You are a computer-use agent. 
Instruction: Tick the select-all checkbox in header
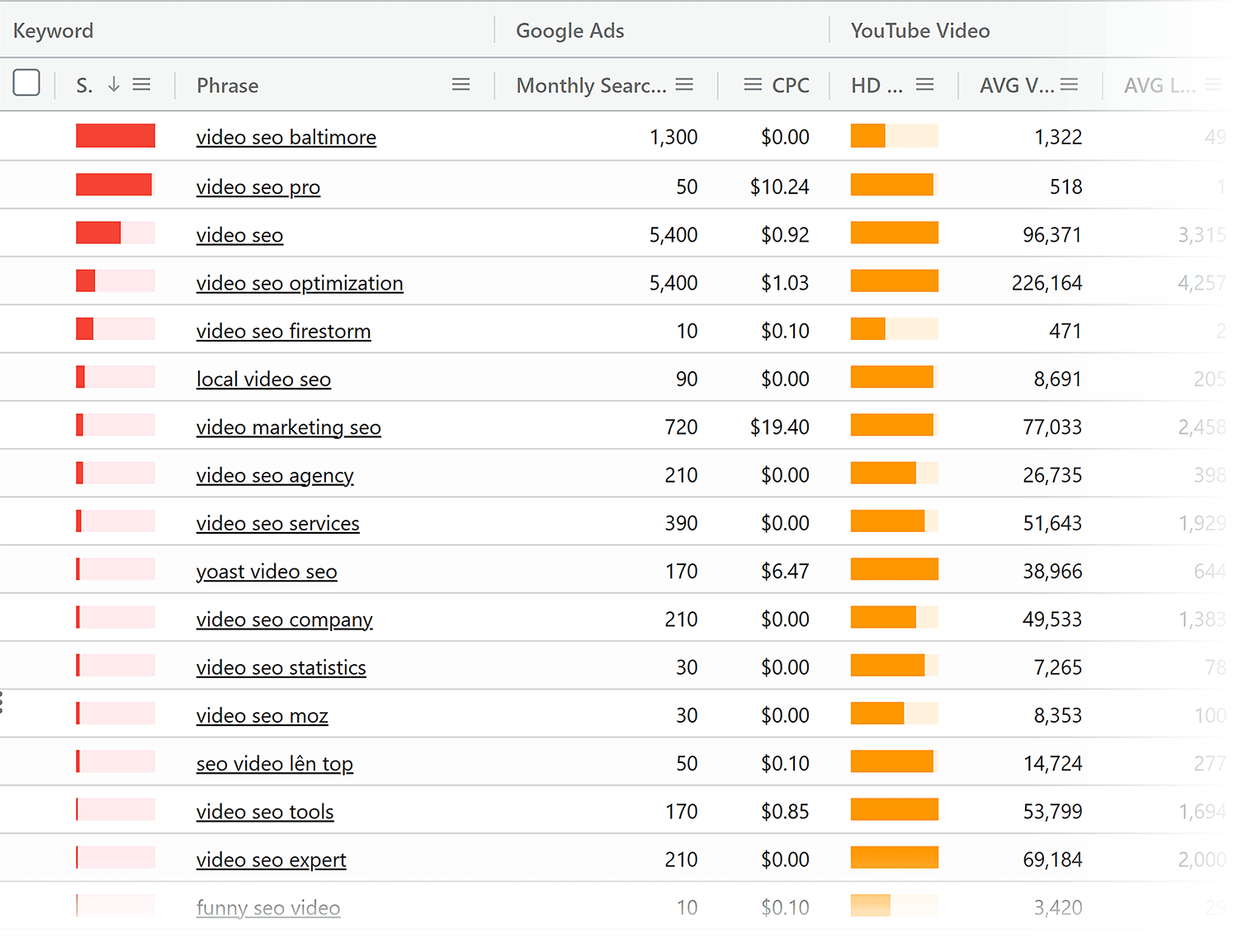pos(26,82)
